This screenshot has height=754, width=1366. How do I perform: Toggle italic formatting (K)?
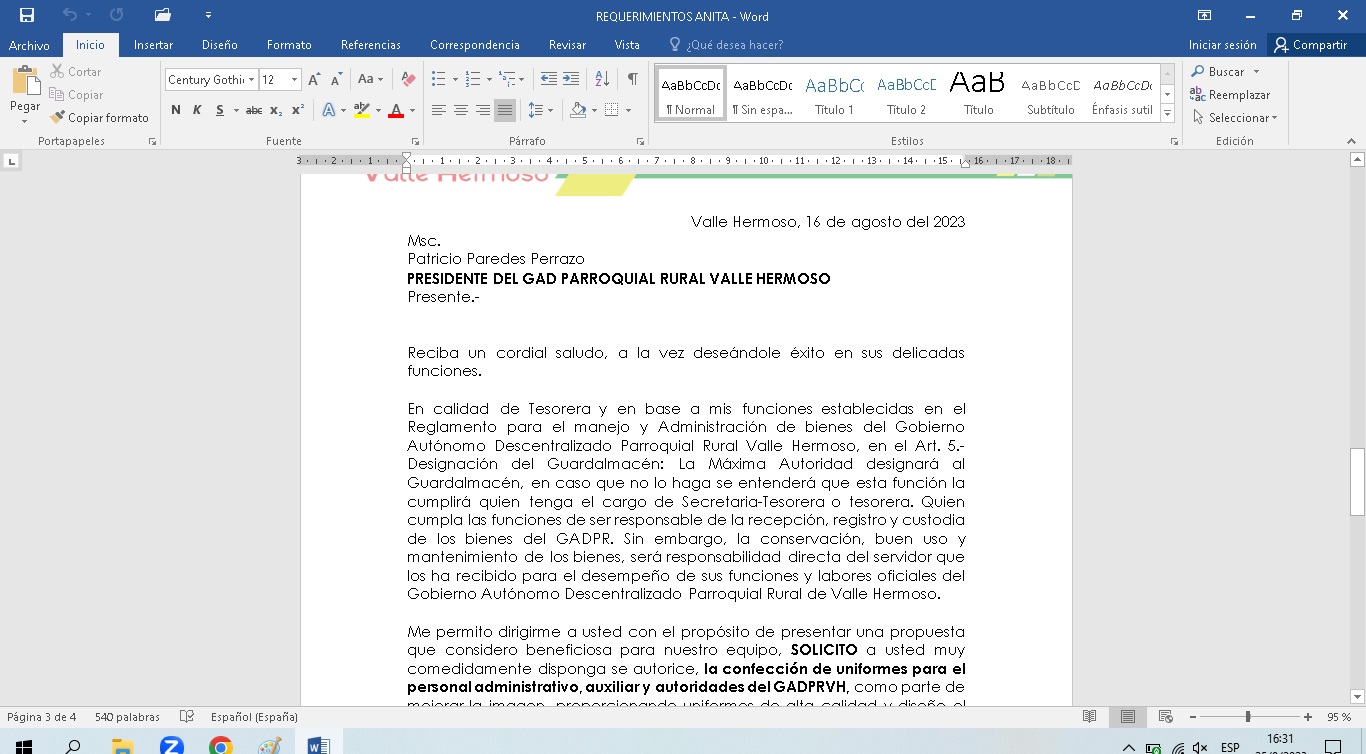coord(197,110)
